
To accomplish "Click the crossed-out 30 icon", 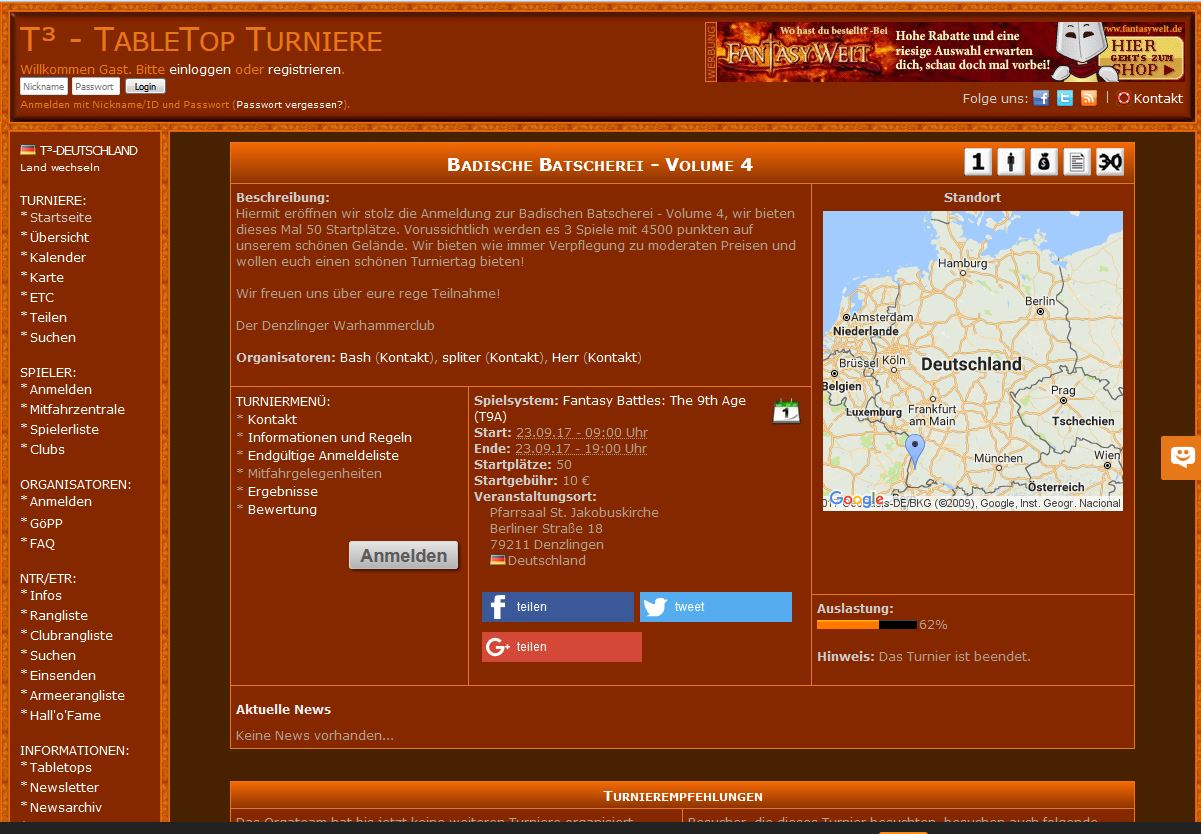I will point(1110,162).
